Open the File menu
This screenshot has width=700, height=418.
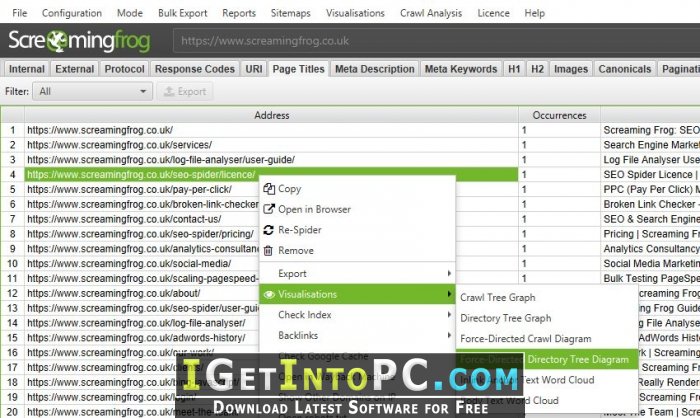[20, 13]
